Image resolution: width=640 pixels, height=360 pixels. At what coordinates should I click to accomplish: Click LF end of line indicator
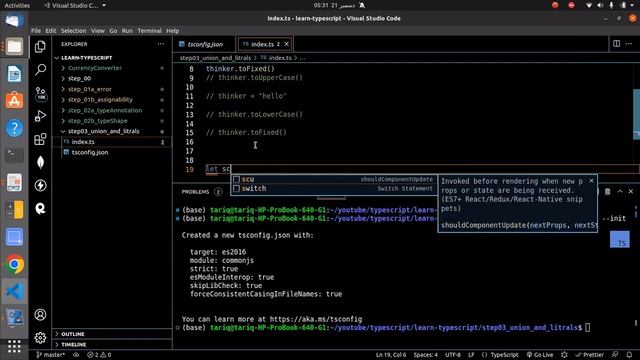471,355
